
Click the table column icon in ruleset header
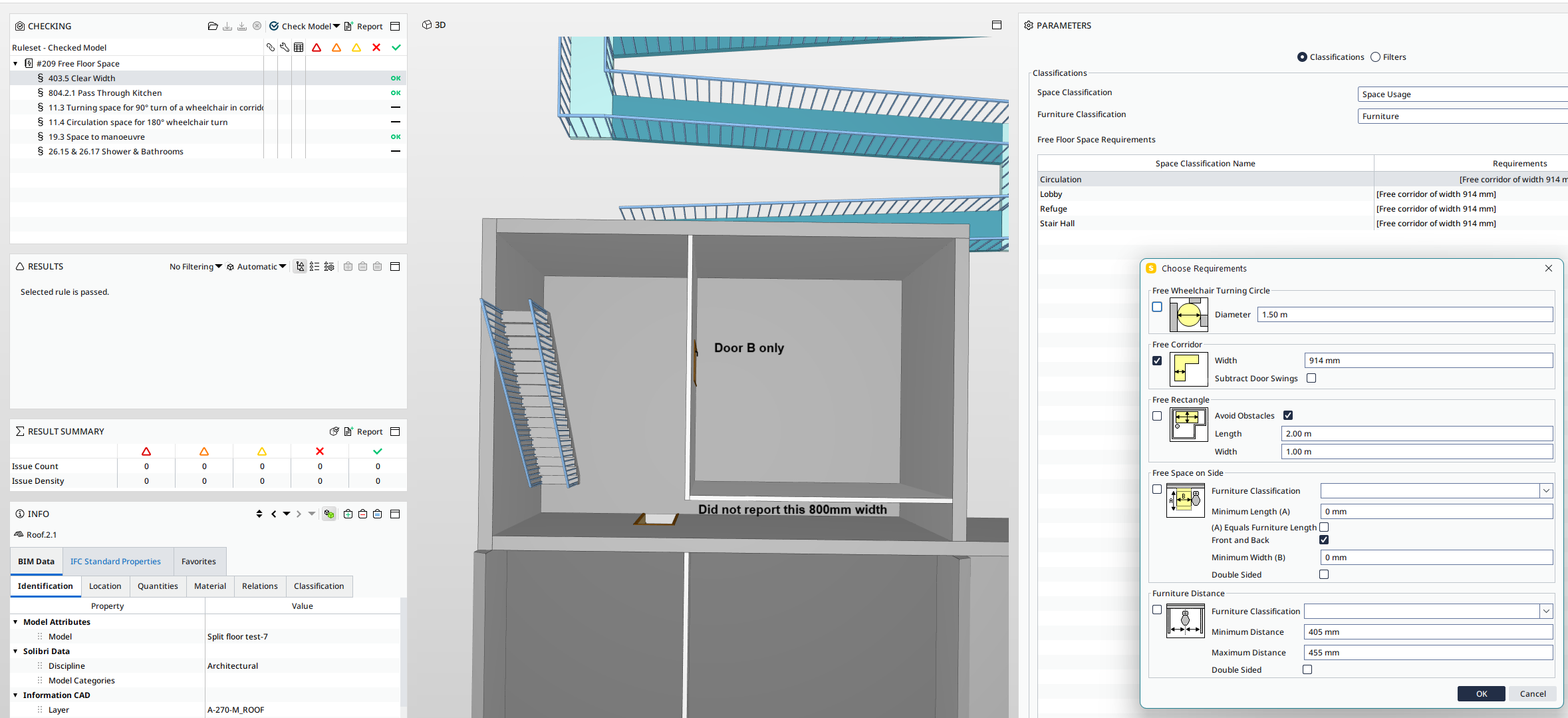point(299,47)
